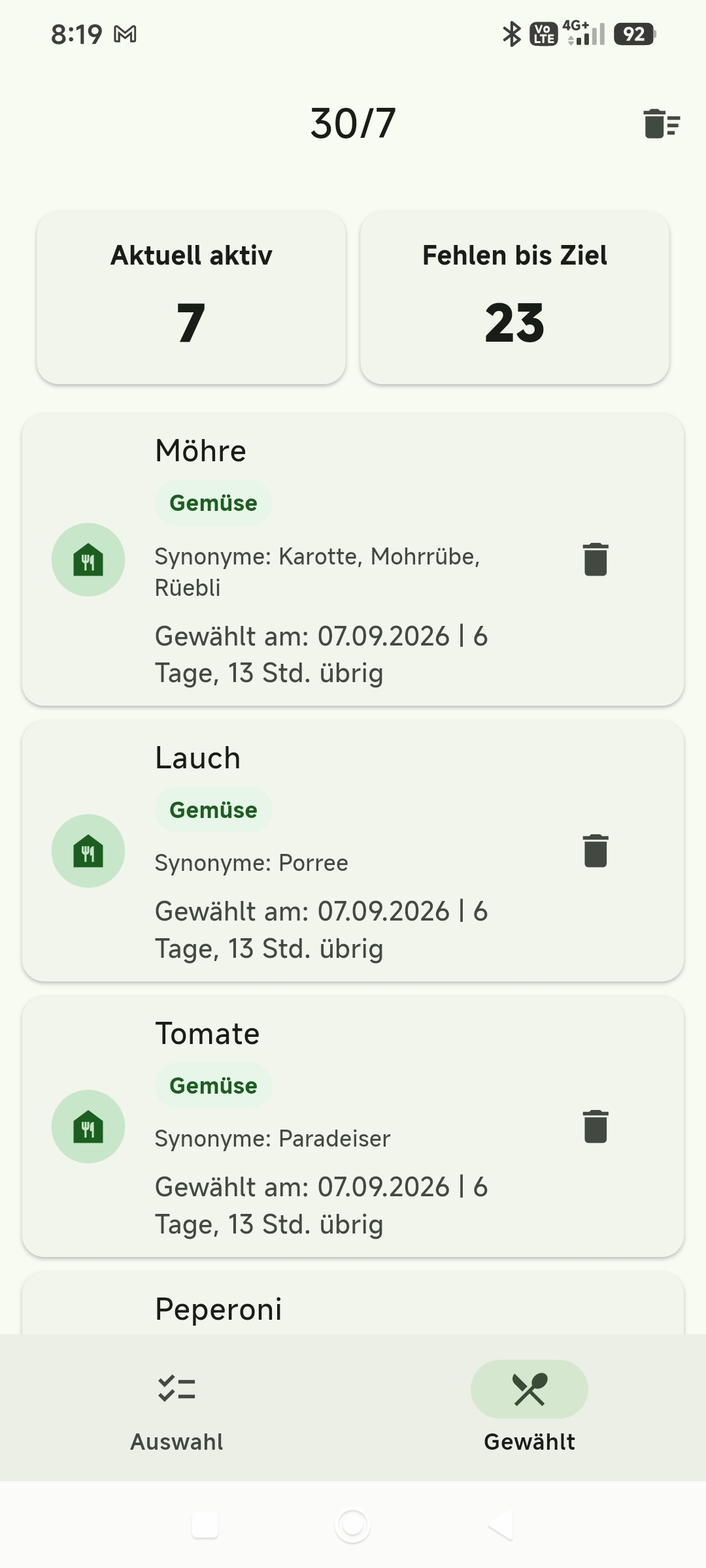Viewport: 706px width, 1568px height.
Task: Tap the Android home navigation button
Action: 353,1526
